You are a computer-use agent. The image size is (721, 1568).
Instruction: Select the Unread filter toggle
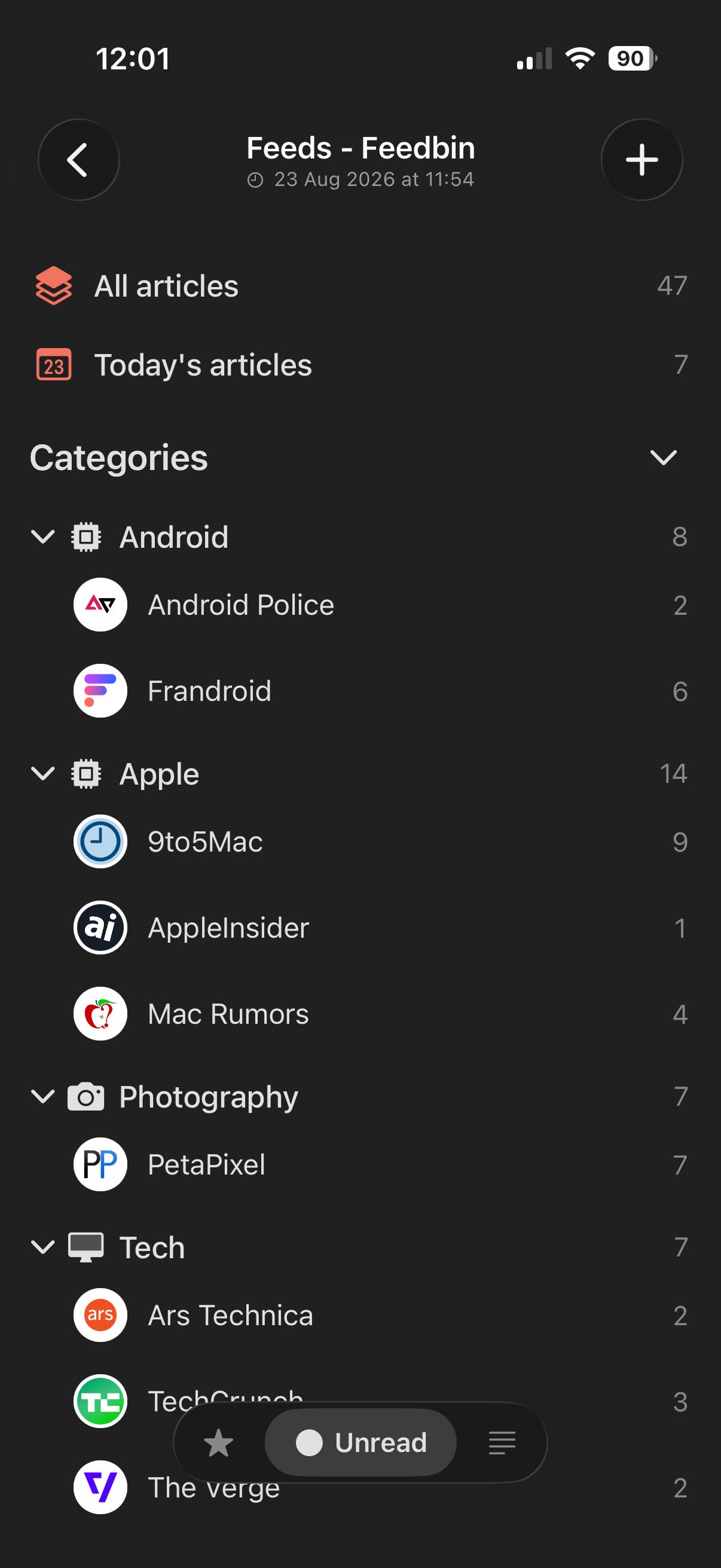click(x=361, y=1442)
